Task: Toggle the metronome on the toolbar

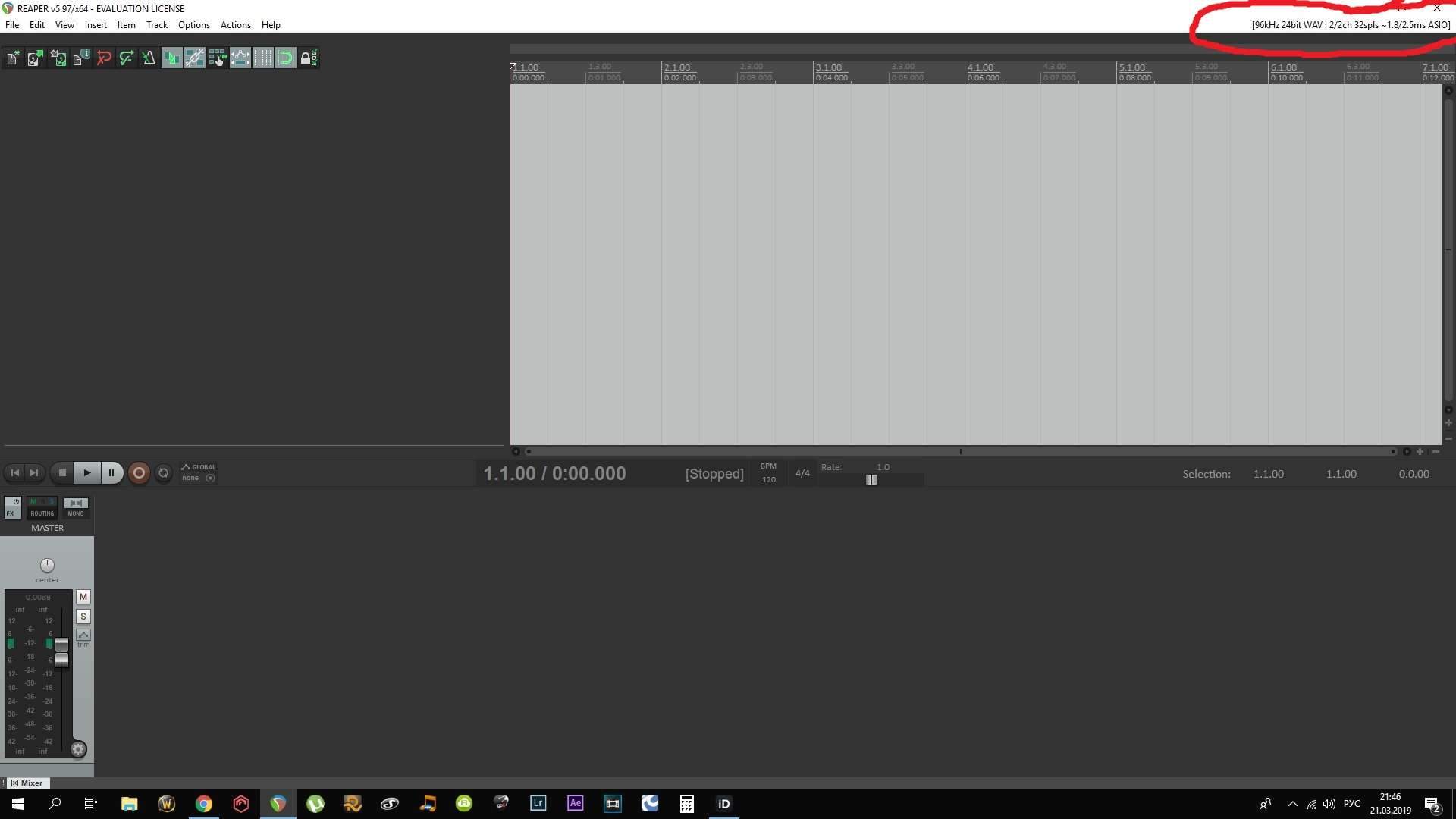Action: click(149, 58)
